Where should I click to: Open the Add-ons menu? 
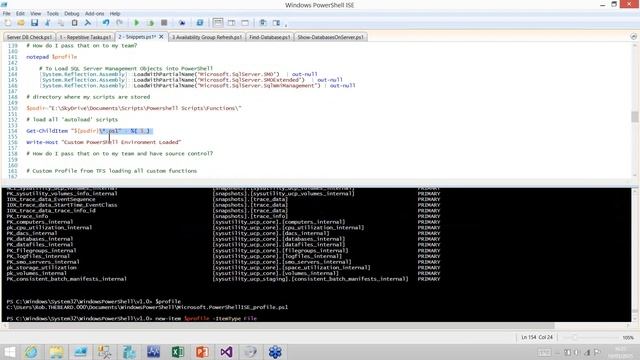tap(94, 13)
